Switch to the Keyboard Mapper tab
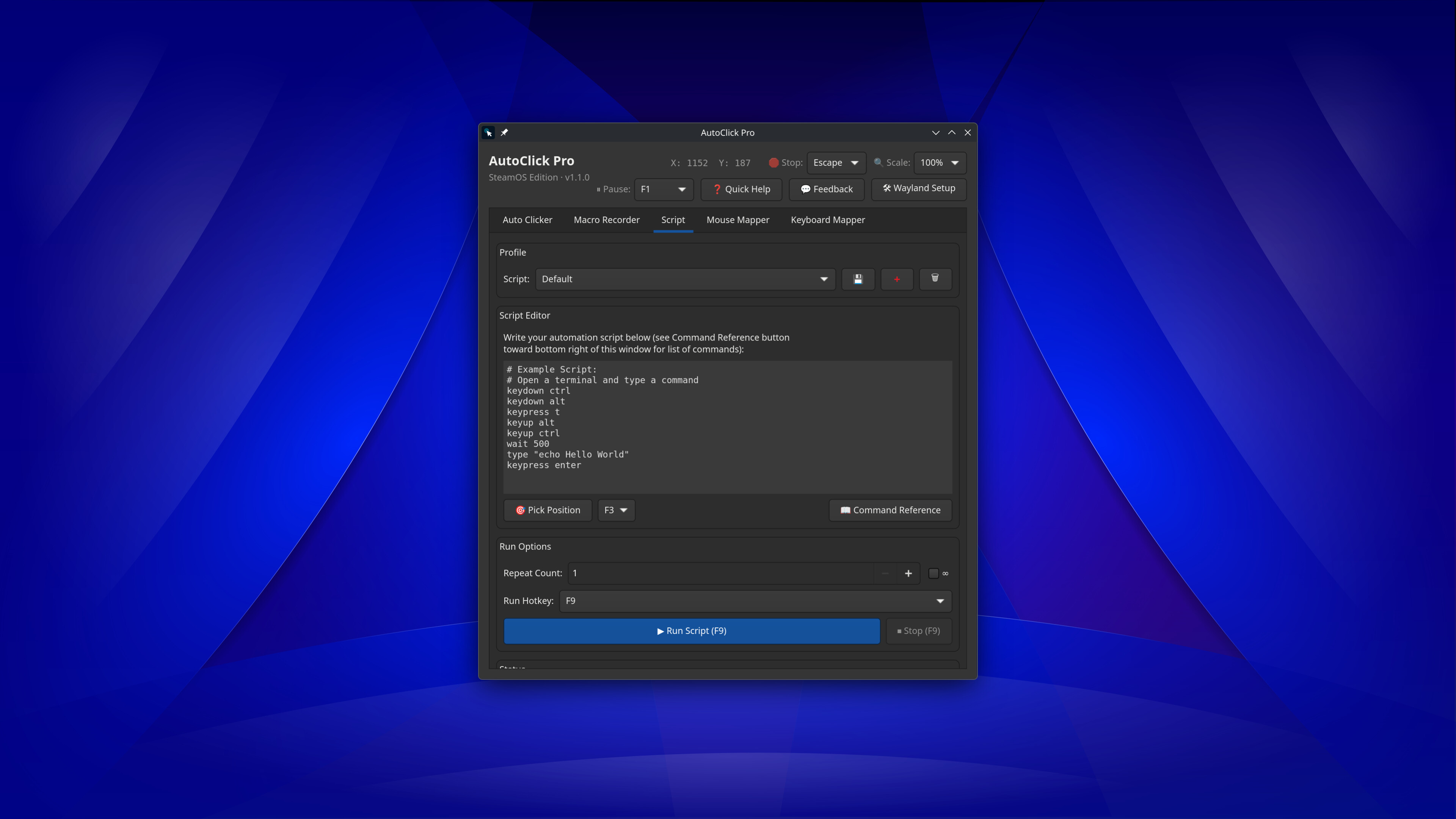The width and height of the screenshot is (1456, 819). tap(827, 220)
